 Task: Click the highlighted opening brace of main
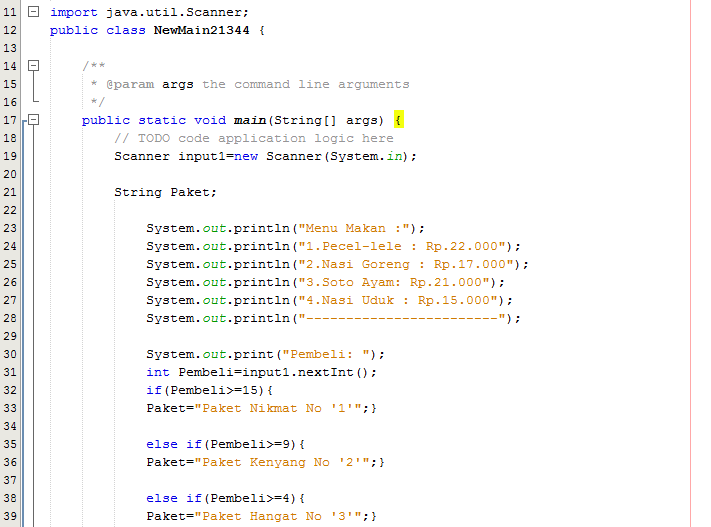399,120
